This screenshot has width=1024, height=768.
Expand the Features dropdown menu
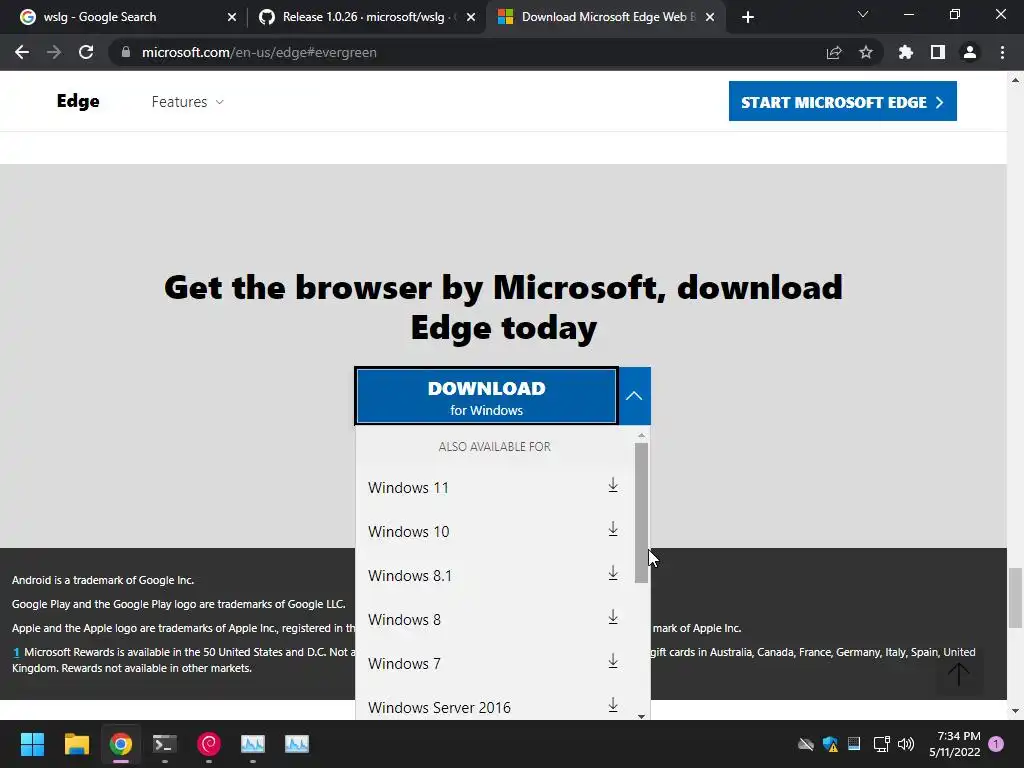(x=187, y=102)
